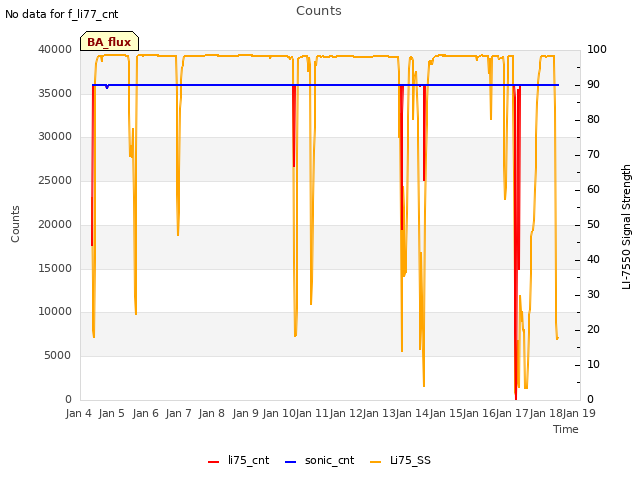This screenshot has width=640, height=480.
Task: Click the 10 right-axis label
Action: coord(593,364)
